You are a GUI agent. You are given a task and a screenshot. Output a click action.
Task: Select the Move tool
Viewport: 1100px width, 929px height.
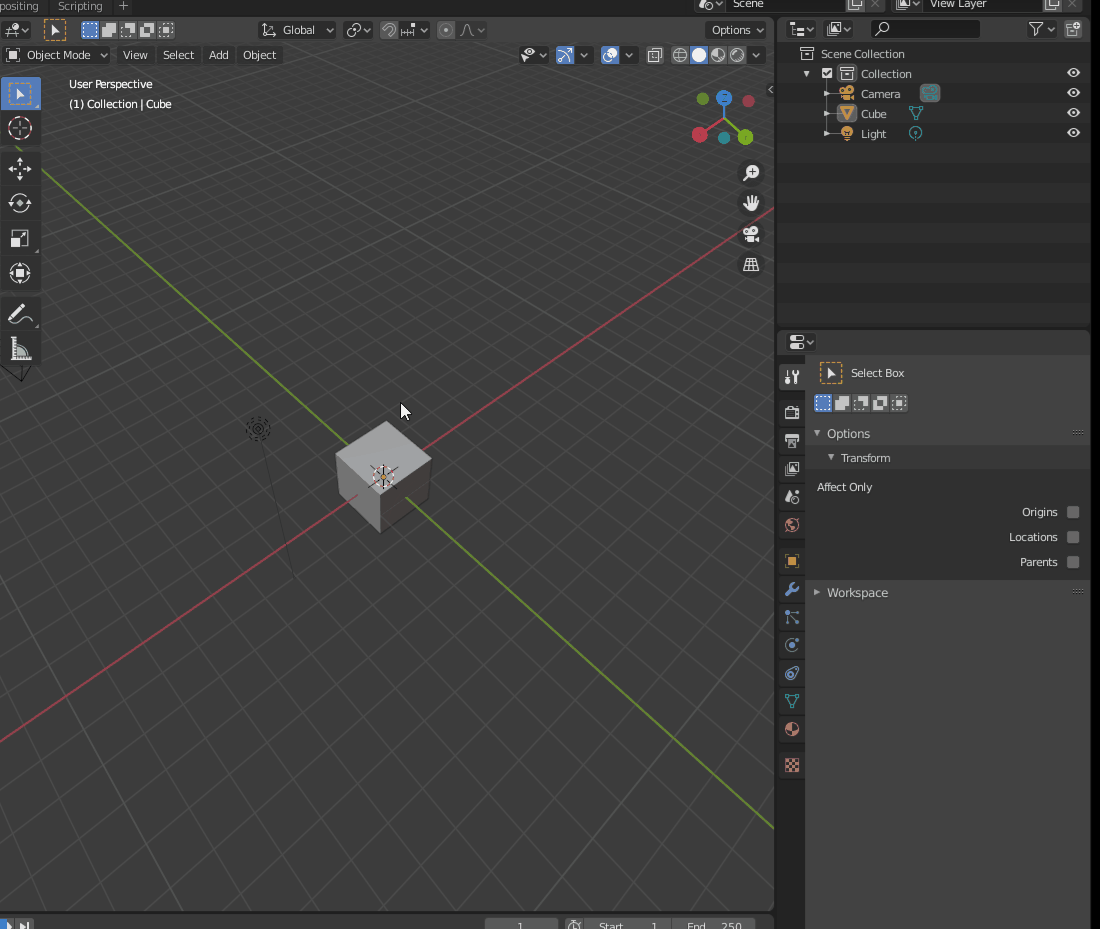pyautogui.click(x=20, y=168)
